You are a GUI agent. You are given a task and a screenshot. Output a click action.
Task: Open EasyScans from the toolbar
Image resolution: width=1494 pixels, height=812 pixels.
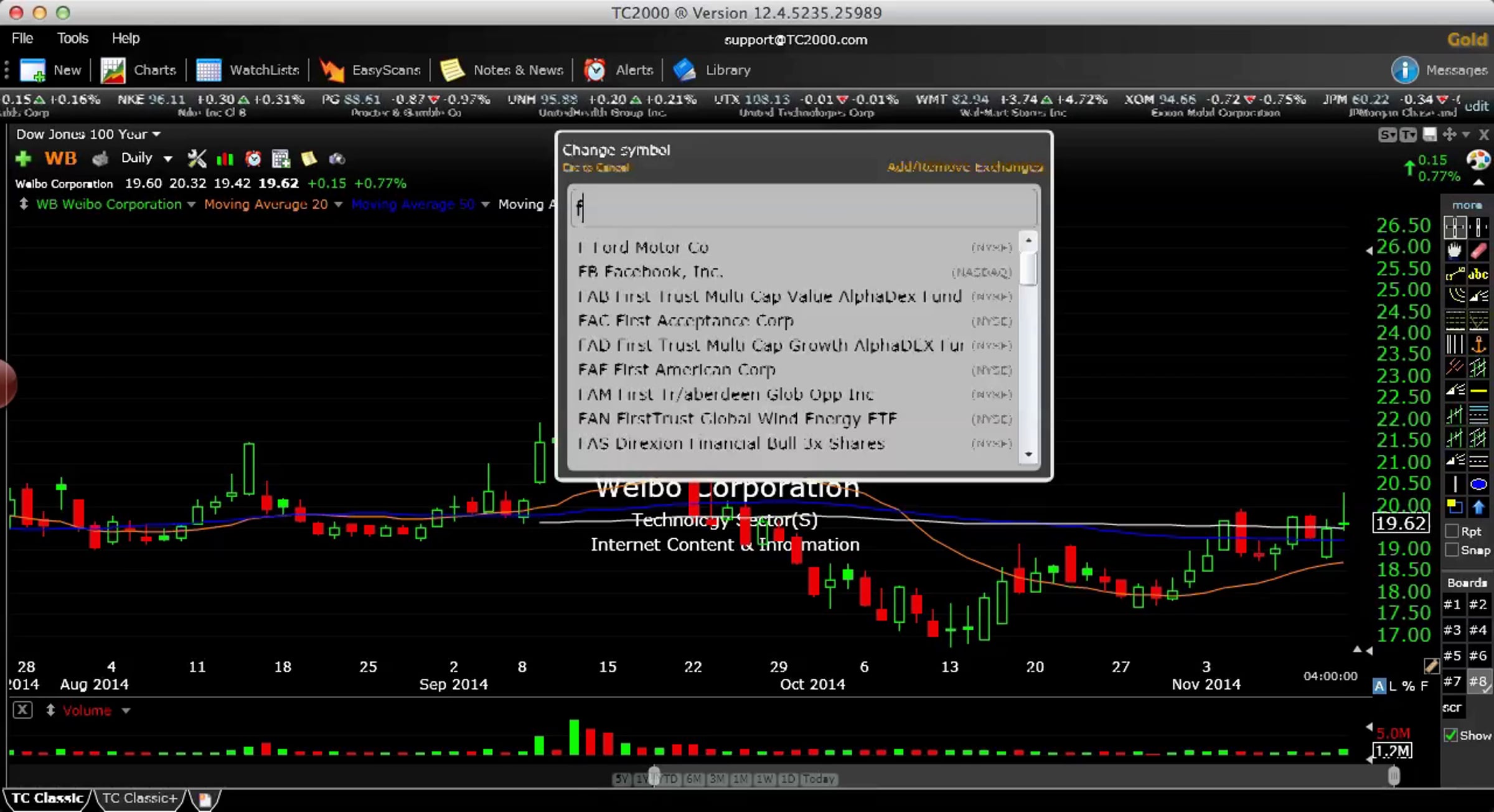tap(370, 70)
